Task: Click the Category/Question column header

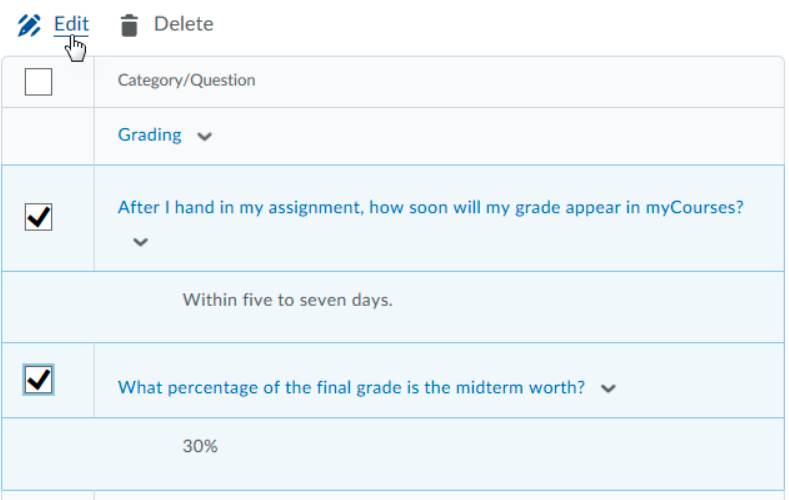Action: coord(186,80)
